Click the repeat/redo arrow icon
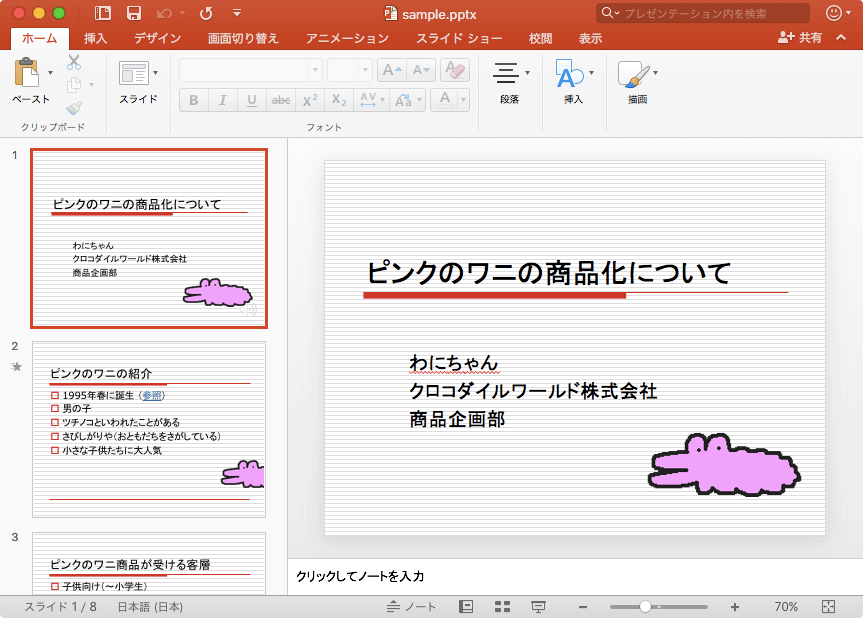 click(206, 13)
